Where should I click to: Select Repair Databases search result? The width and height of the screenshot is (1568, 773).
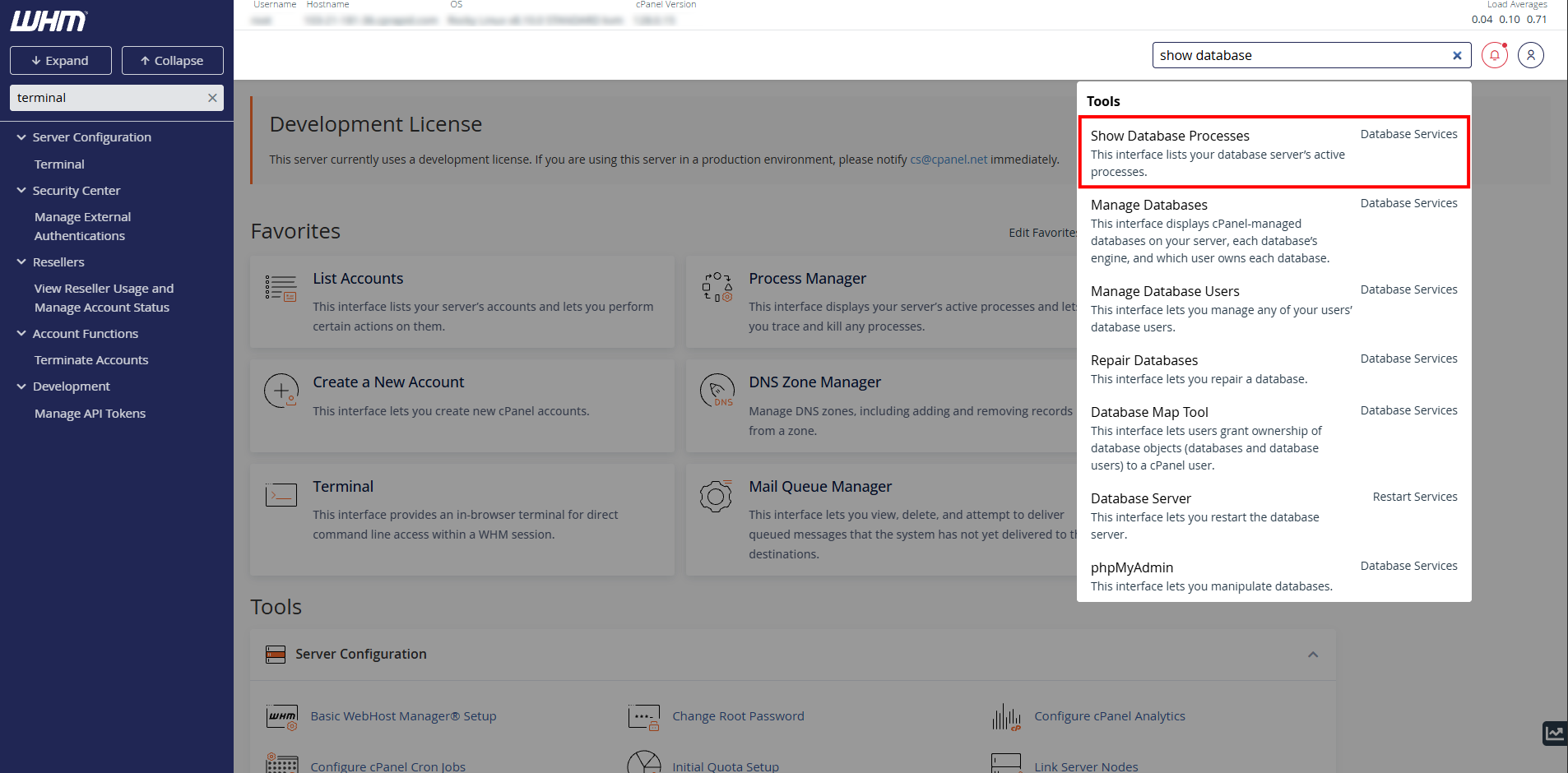(1273, 369)
